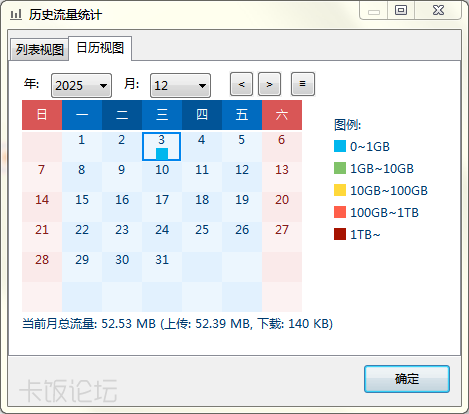Select calendar day 9
This screenshot has width=469, height=414.
pos(122,177)
